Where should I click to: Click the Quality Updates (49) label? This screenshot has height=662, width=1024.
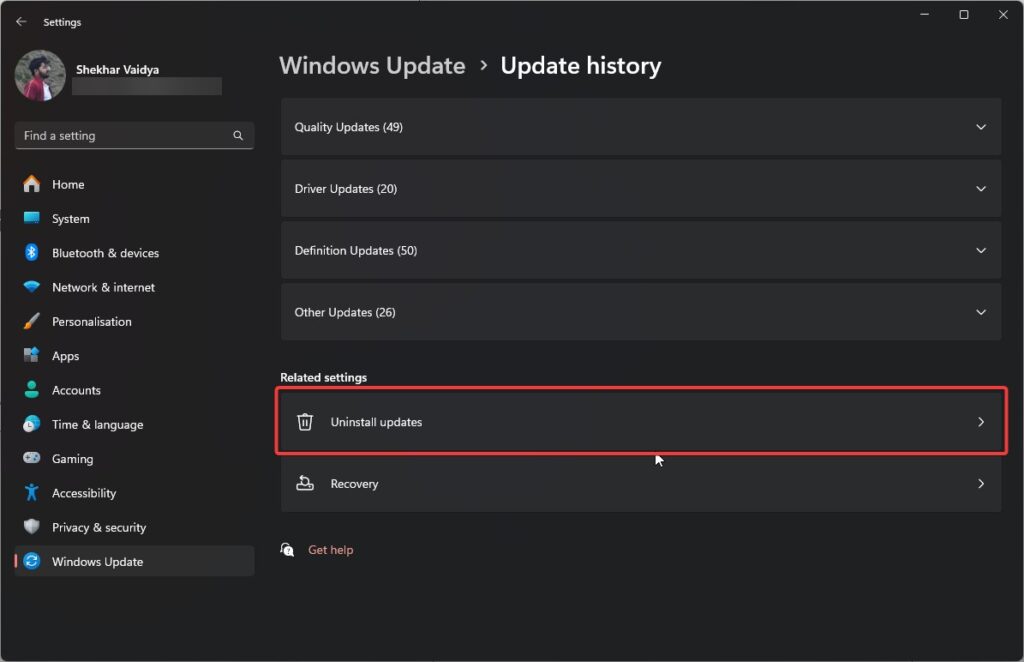[348, 127]
